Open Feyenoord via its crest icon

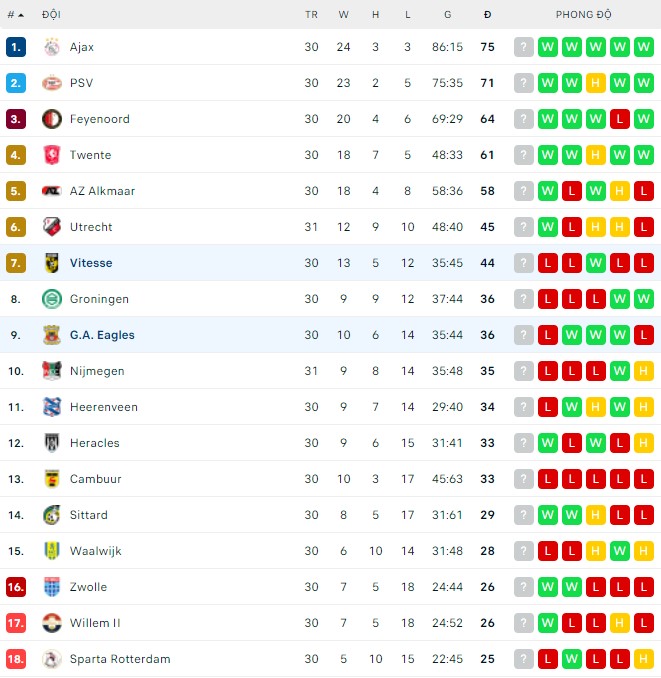point(52,119)
